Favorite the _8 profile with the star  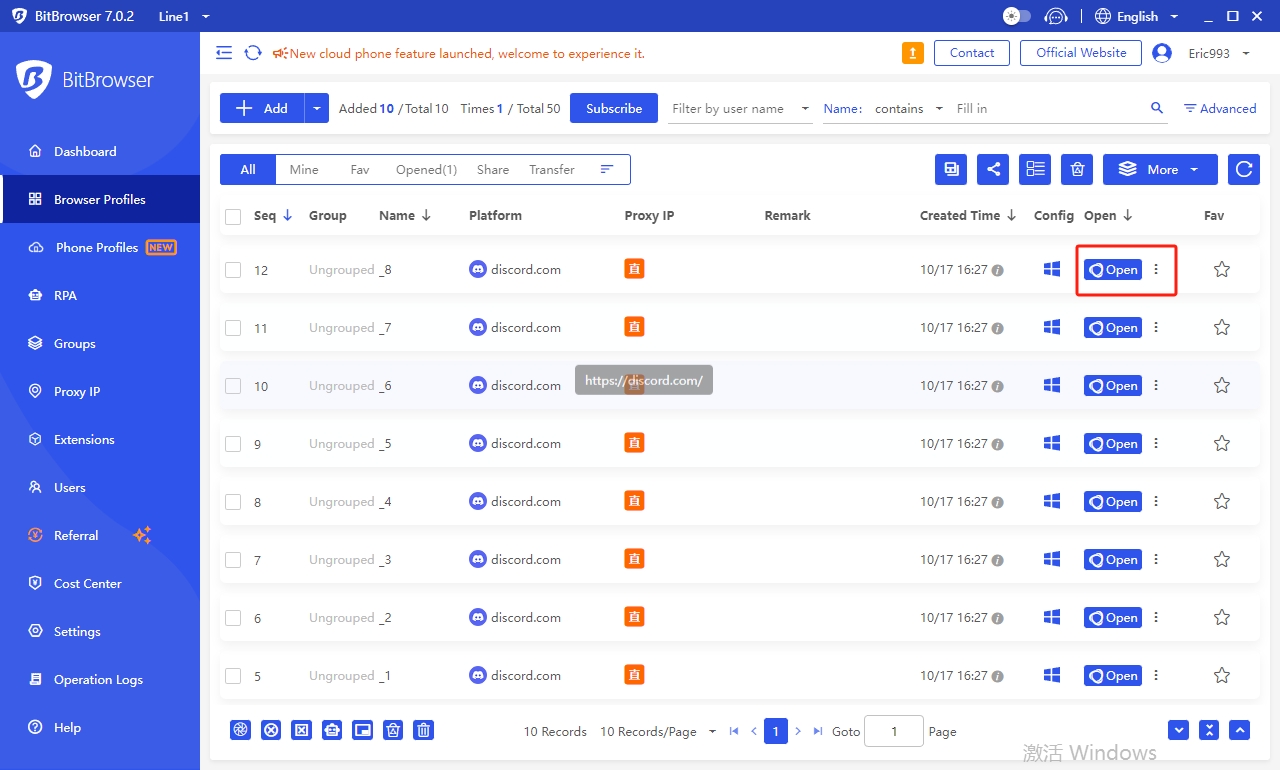(1221, 269)
